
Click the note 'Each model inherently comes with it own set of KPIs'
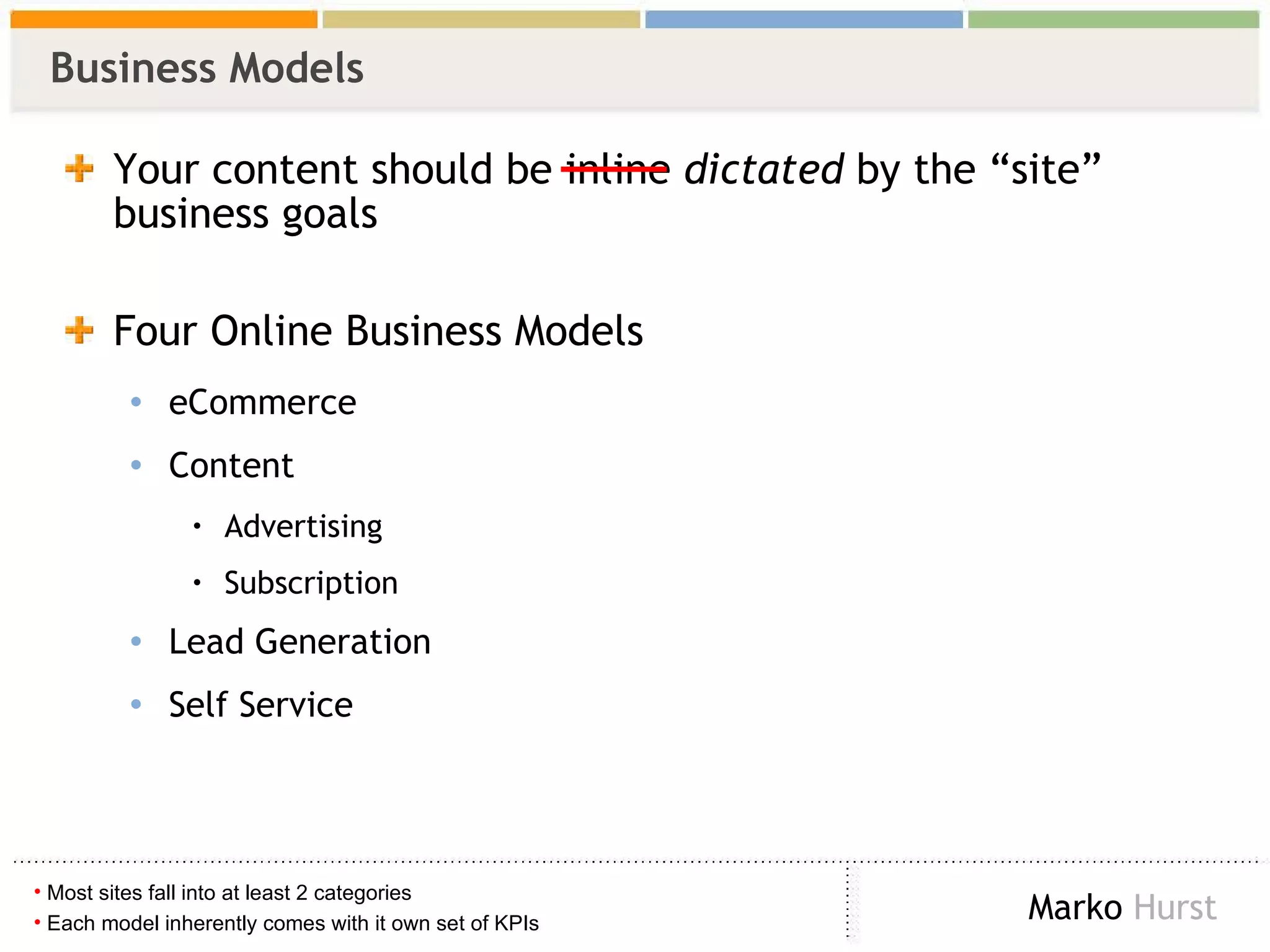point(293,923)
